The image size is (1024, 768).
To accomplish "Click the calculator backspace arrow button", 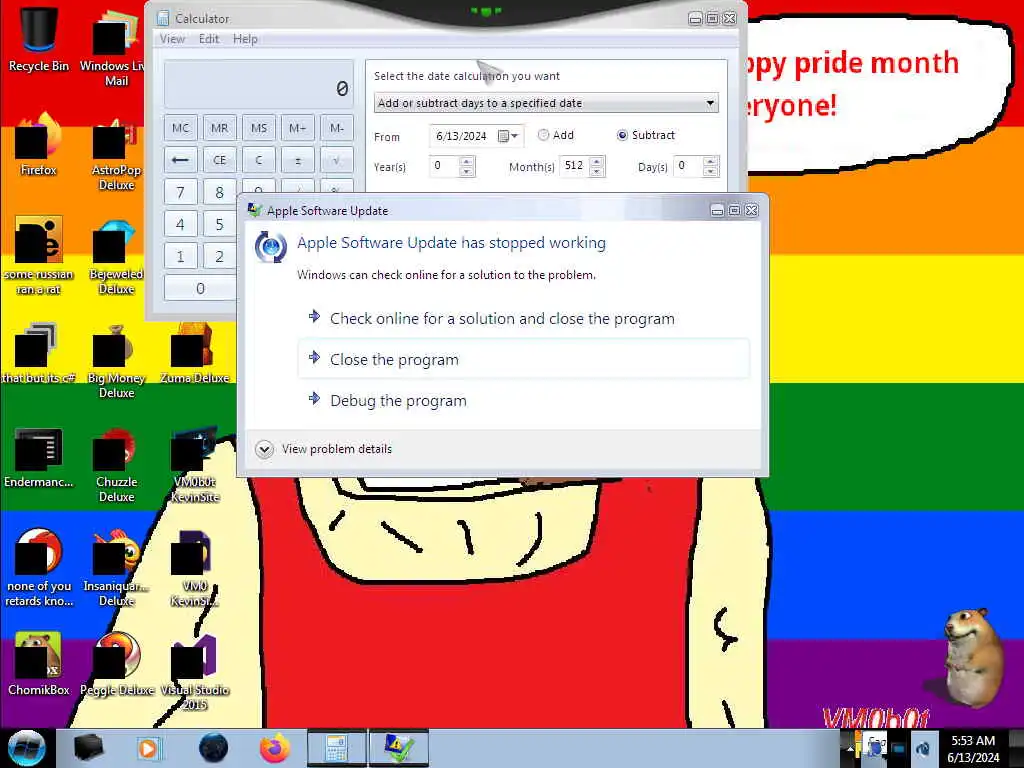I will [x=180, y=160].
